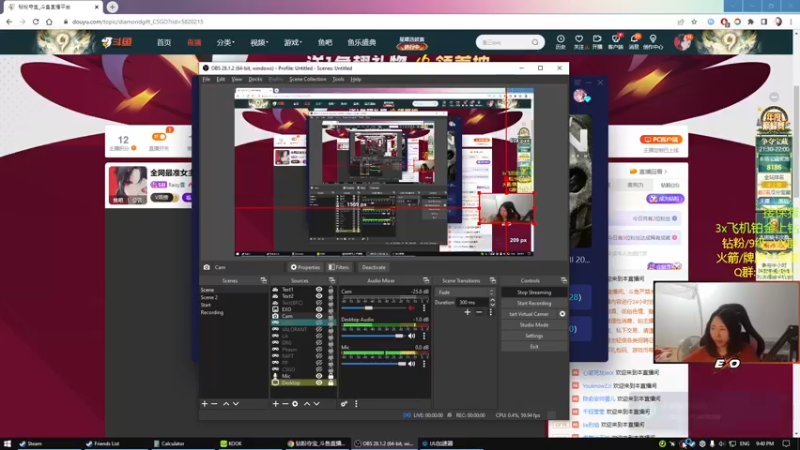Viewport: 800px width, 450px height.
Task: Open the OBS Docks menu
Action: coord(255,79)
